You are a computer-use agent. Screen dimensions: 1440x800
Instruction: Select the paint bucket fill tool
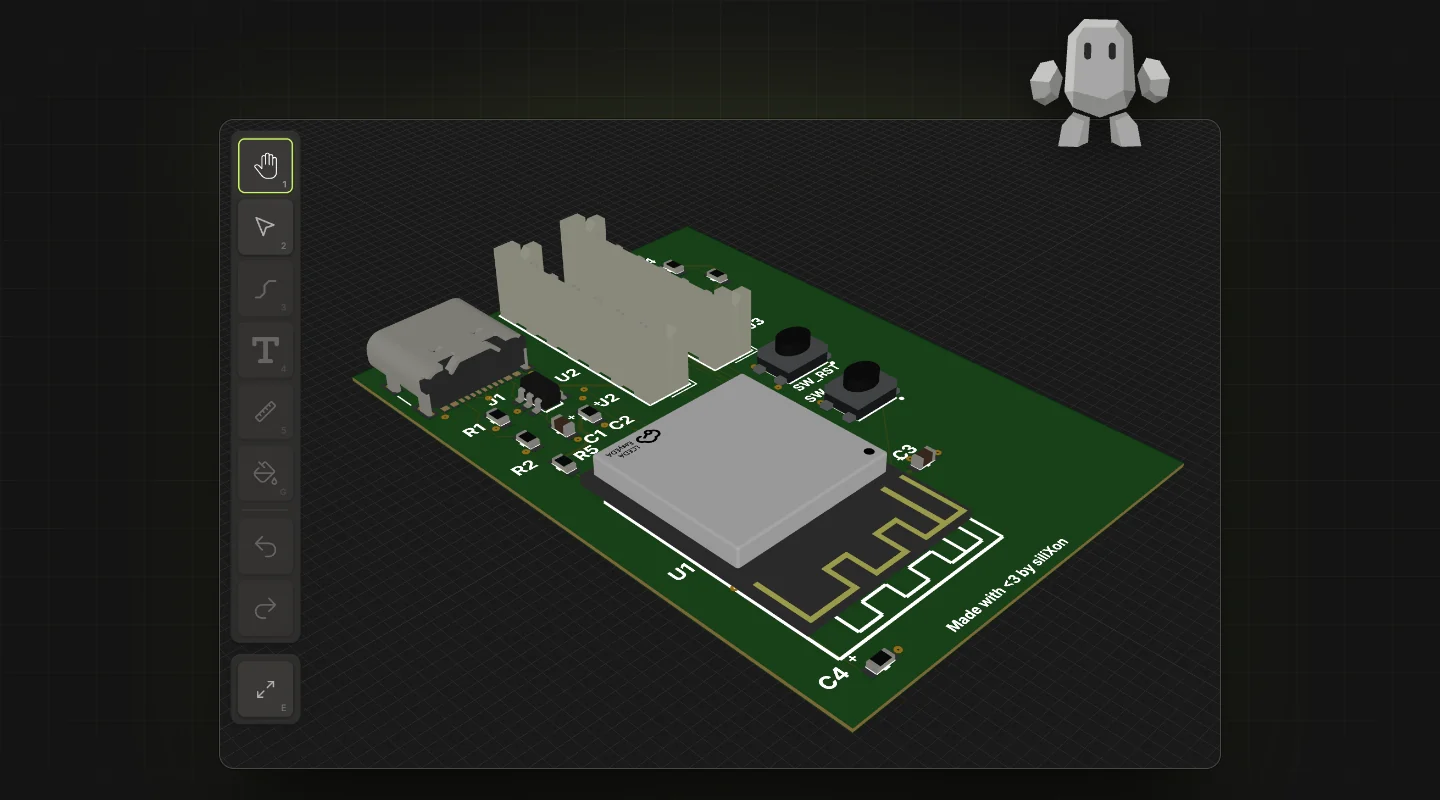tap(265, 473)
